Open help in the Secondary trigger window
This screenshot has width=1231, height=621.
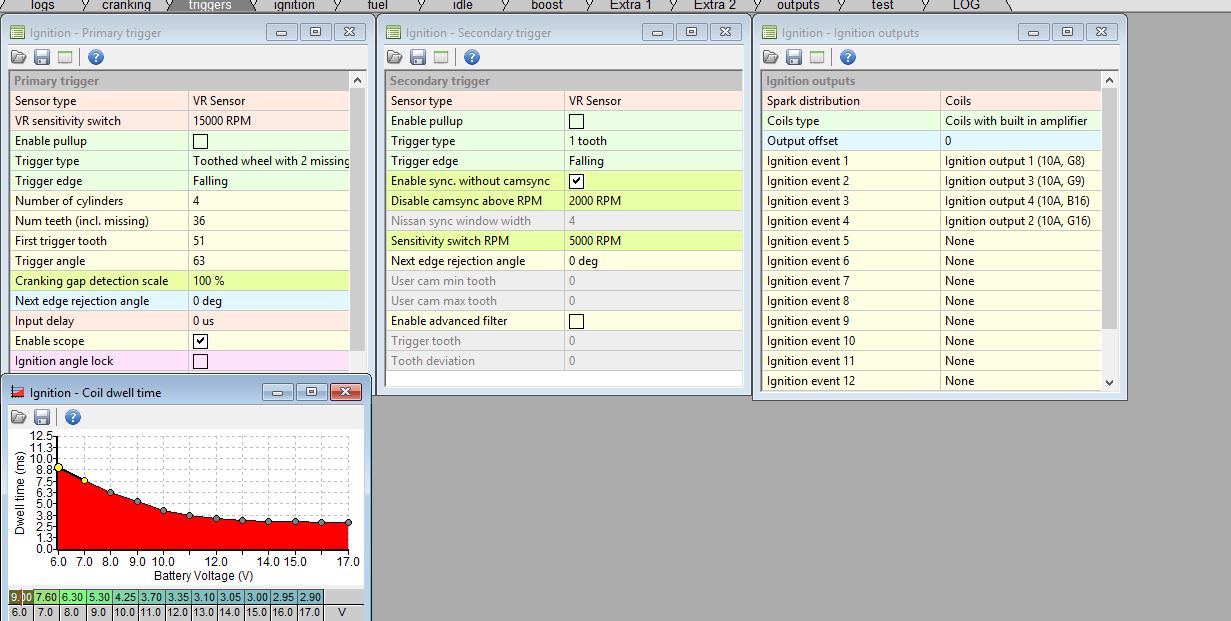click(x=472, y=57)
